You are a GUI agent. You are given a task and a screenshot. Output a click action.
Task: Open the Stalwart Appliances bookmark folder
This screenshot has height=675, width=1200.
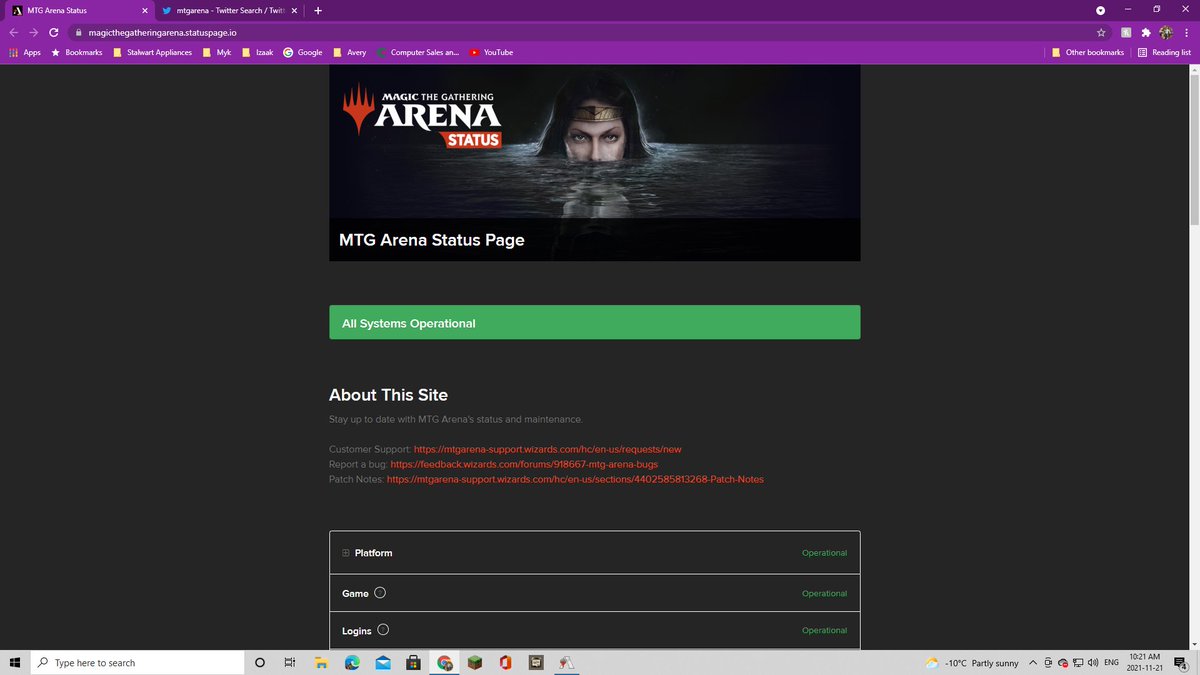click(x=152, y=52)
